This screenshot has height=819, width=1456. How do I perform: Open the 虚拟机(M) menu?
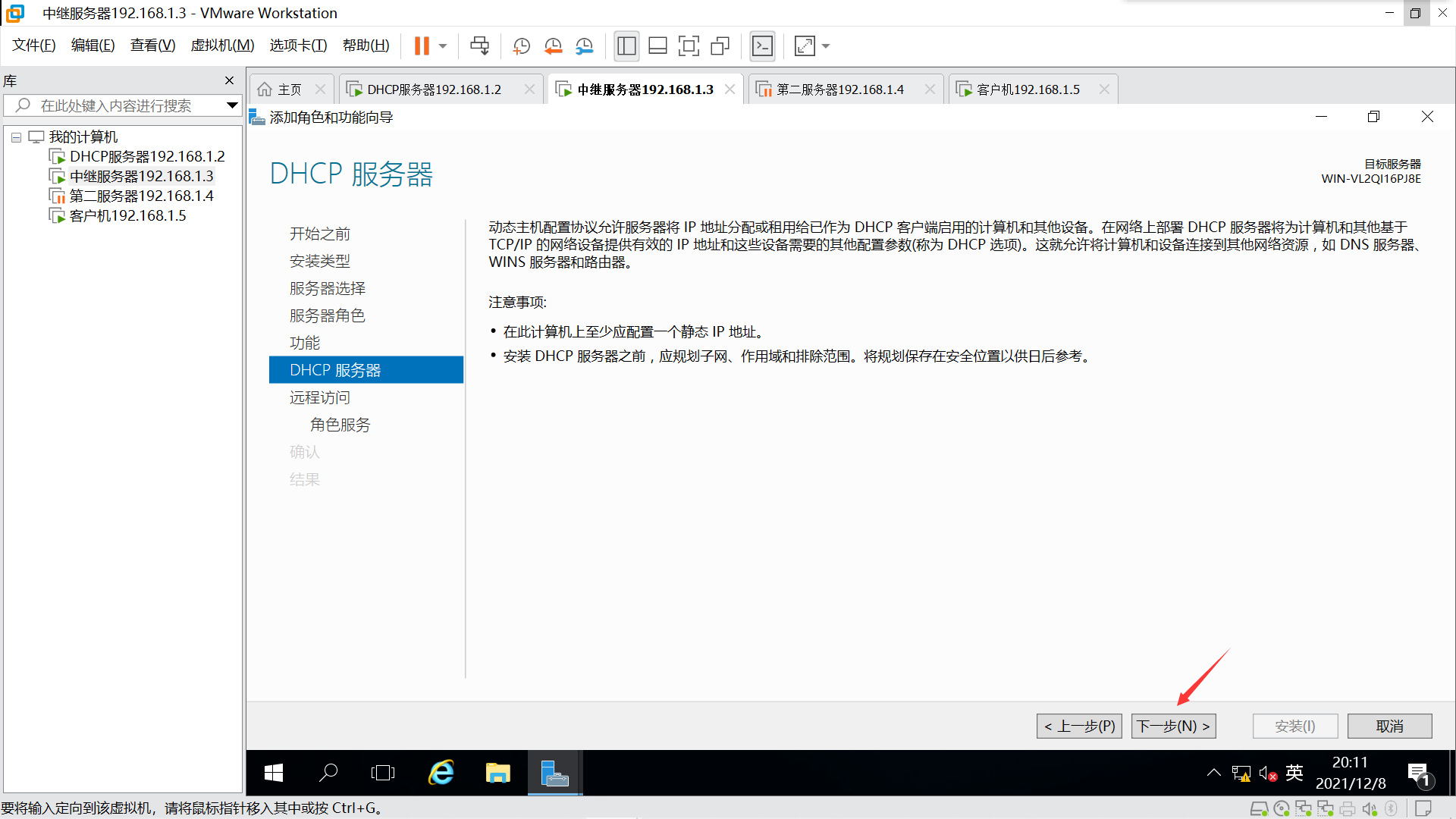click(x=222, y=45)
